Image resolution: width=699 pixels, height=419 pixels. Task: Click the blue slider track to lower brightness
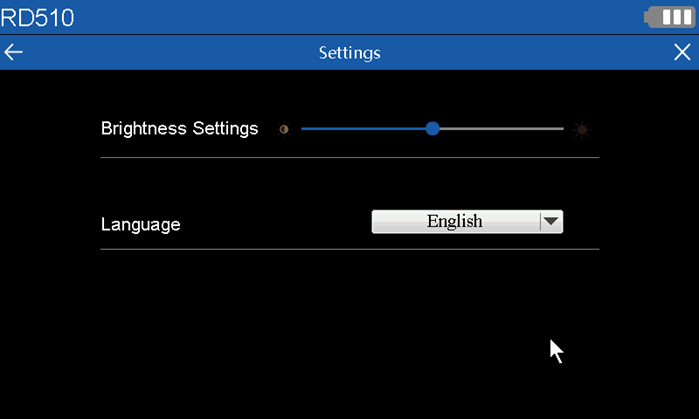(x=363, y=129)
